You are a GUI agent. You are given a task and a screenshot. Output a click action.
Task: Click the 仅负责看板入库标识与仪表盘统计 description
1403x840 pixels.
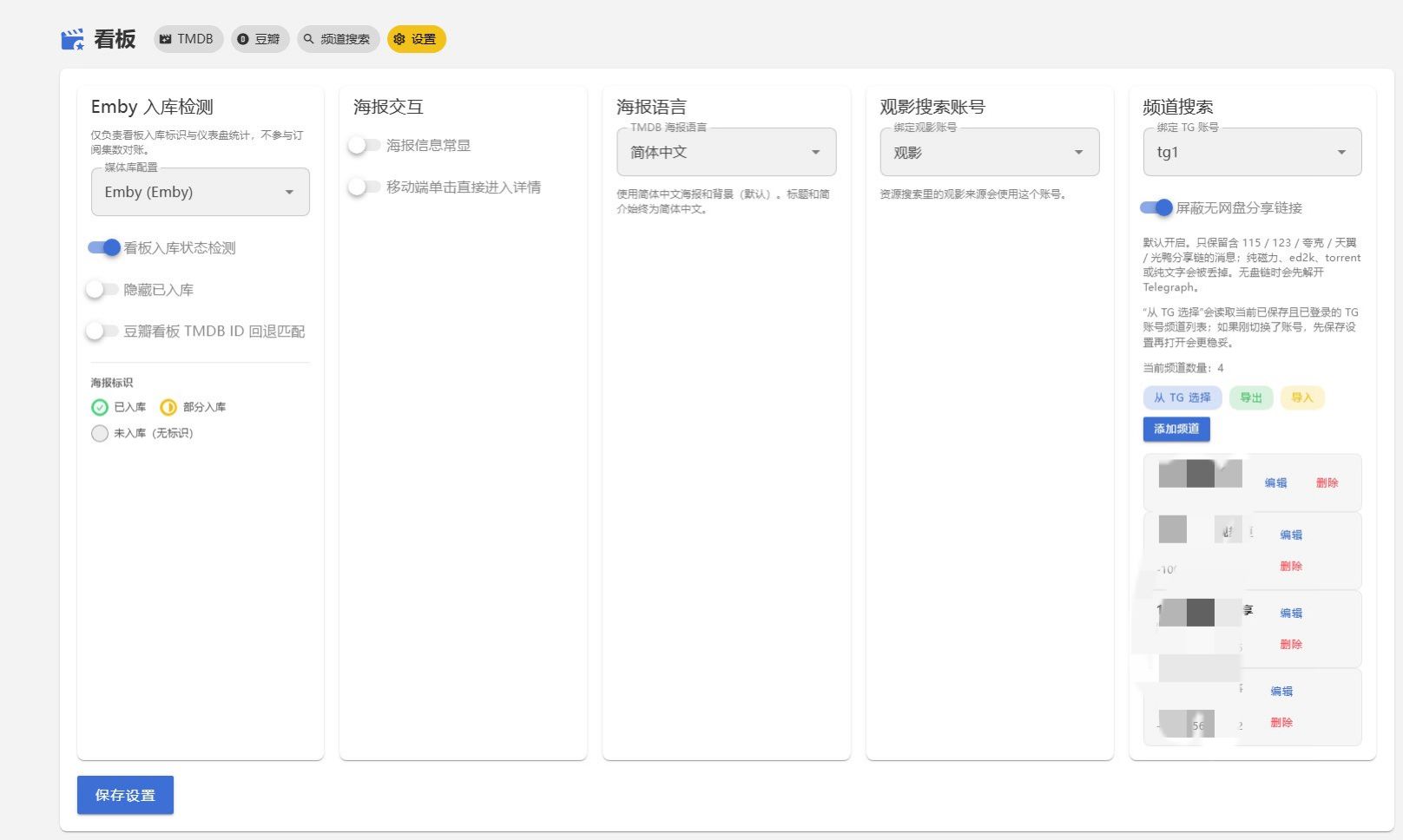click(197, 142)
